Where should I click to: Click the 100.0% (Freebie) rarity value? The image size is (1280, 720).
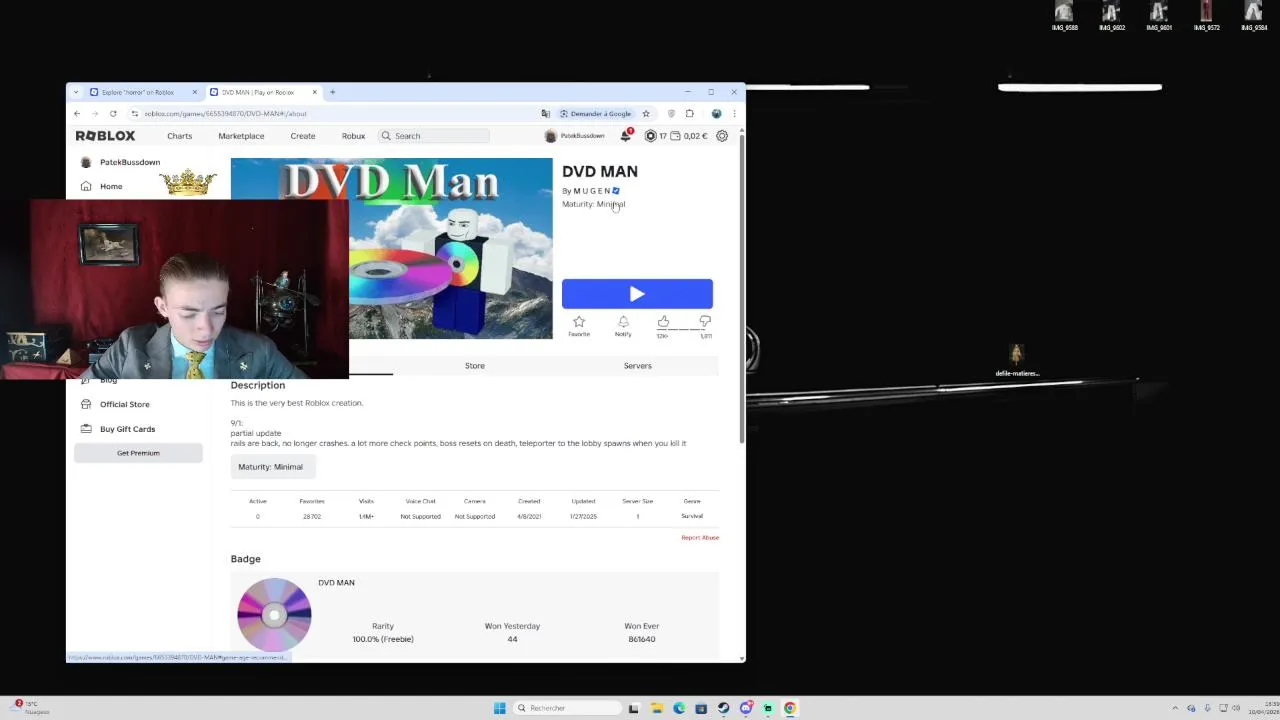click(383, 639)
